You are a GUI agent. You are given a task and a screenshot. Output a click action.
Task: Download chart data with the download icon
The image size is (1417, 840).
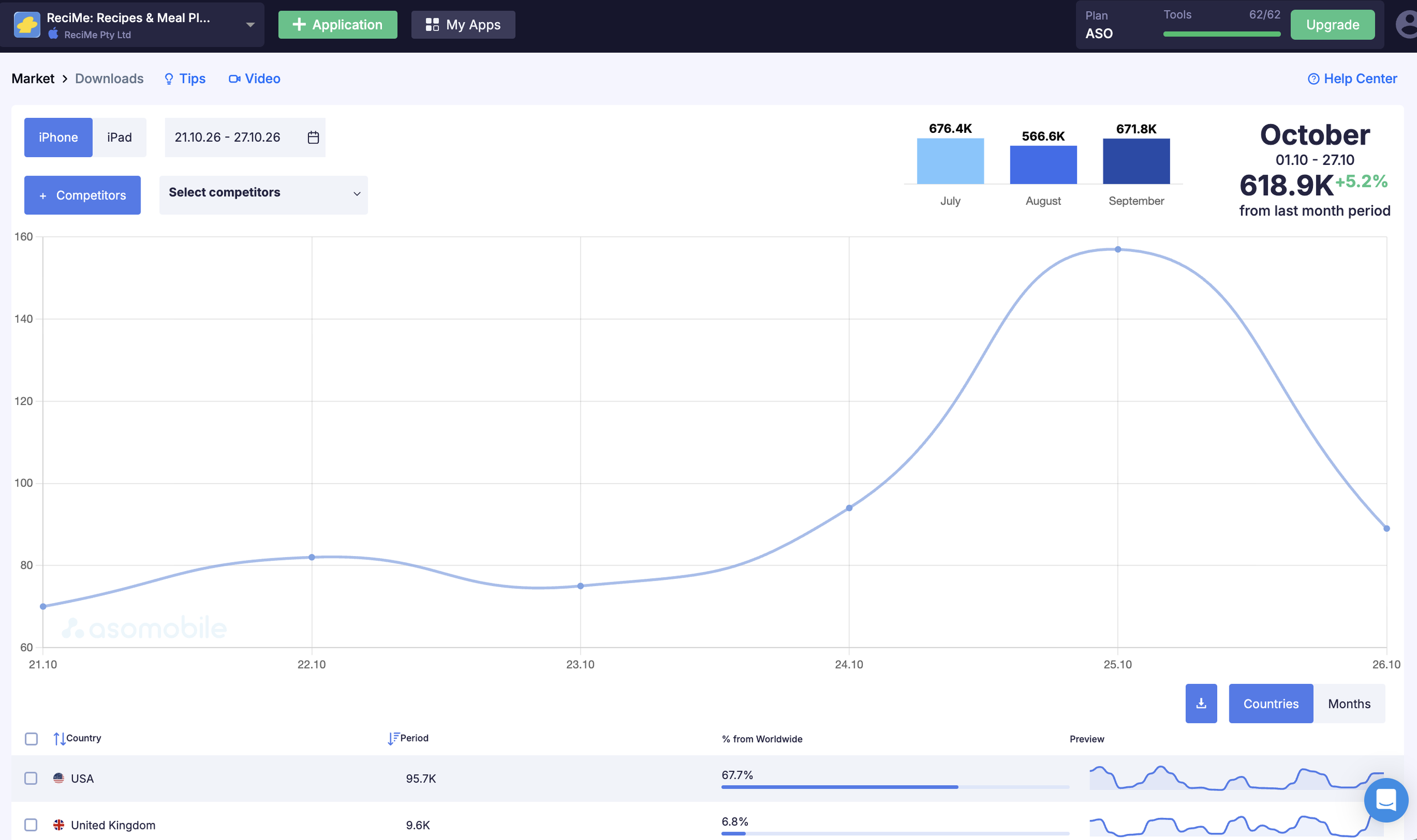pos(1201,703)
